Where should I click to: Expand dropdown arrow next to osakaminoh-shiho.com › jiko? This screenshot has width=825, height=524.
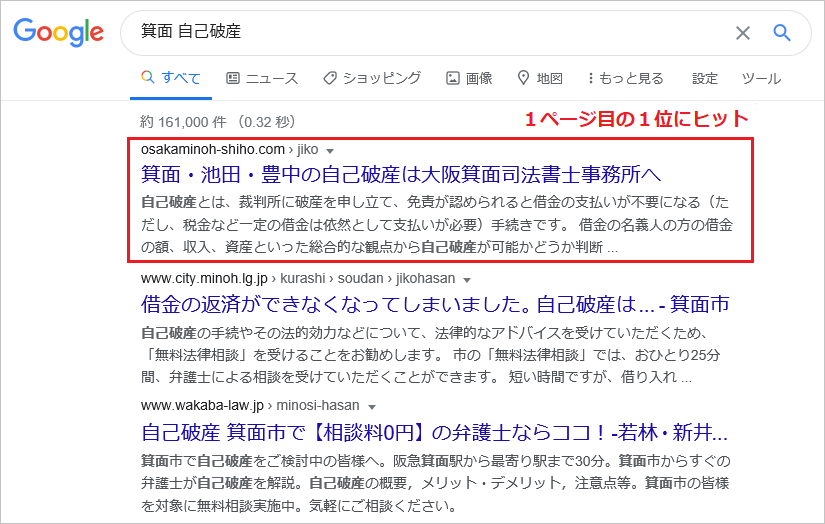tap(330, 151)
